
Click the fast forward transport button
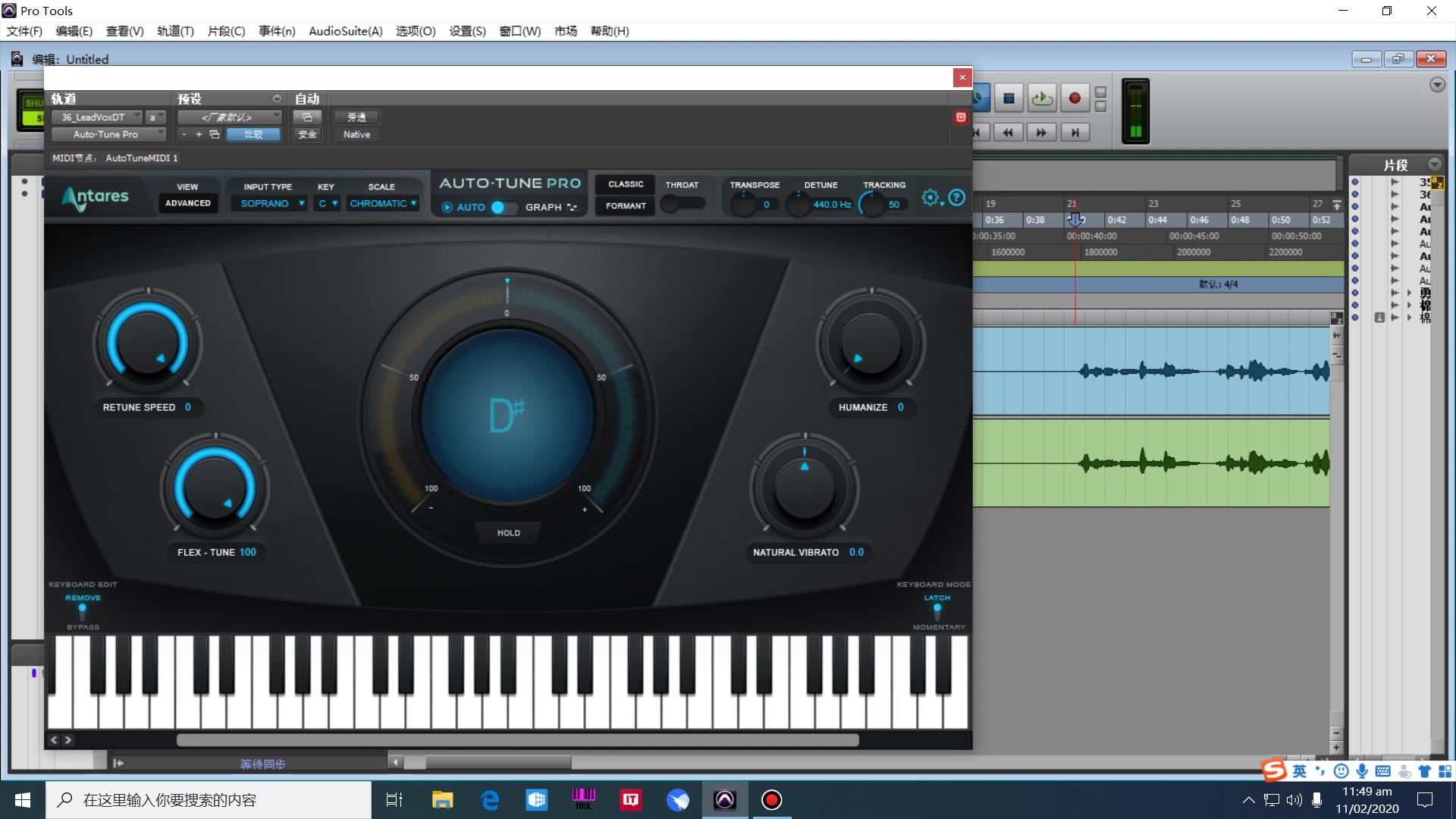[x=1041, y=133]
